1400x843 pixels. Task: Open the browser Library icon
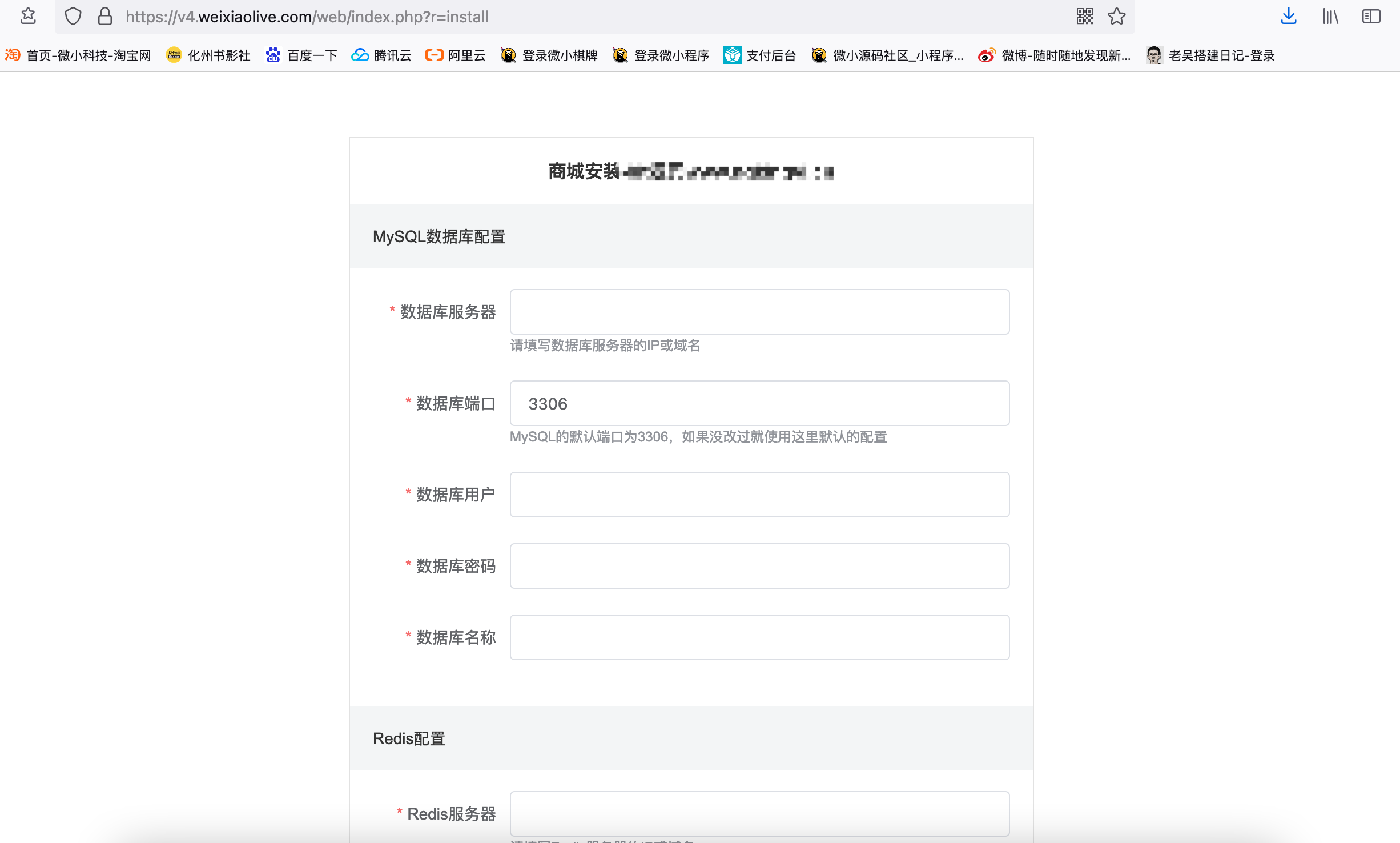pos(1330,17)
